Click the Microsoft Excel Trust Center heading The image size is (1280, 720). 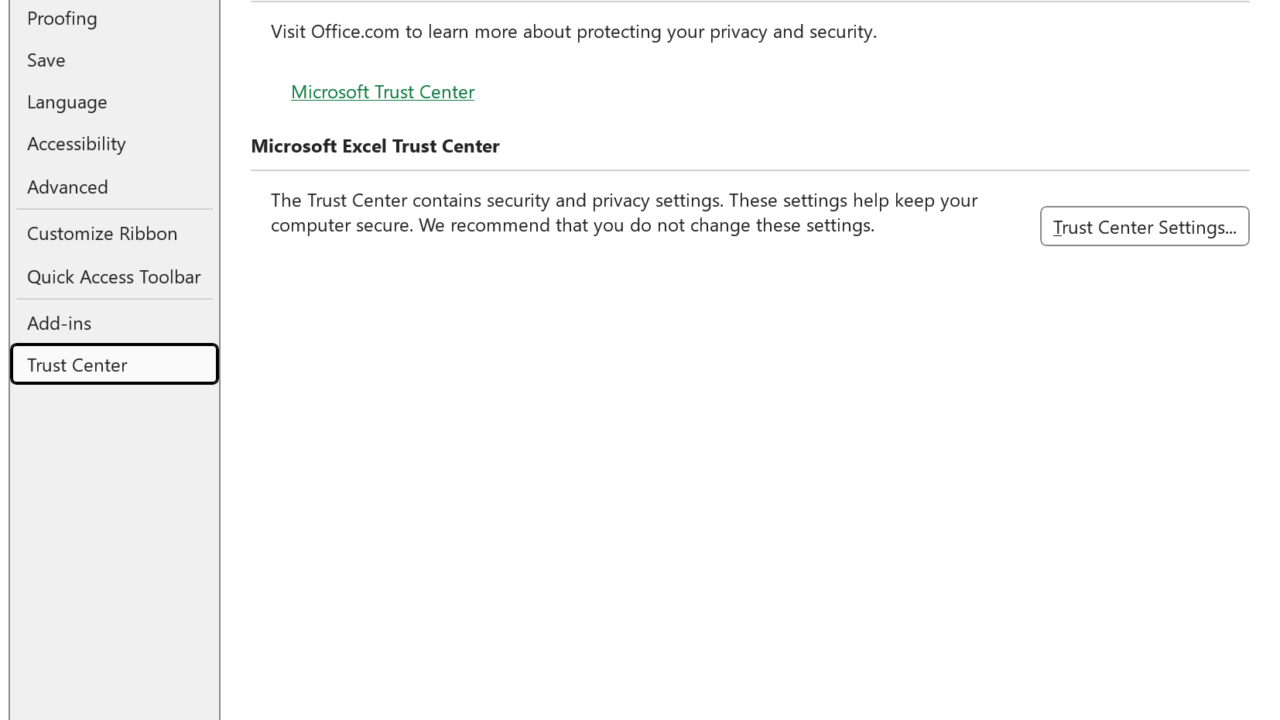pos(375,146)
